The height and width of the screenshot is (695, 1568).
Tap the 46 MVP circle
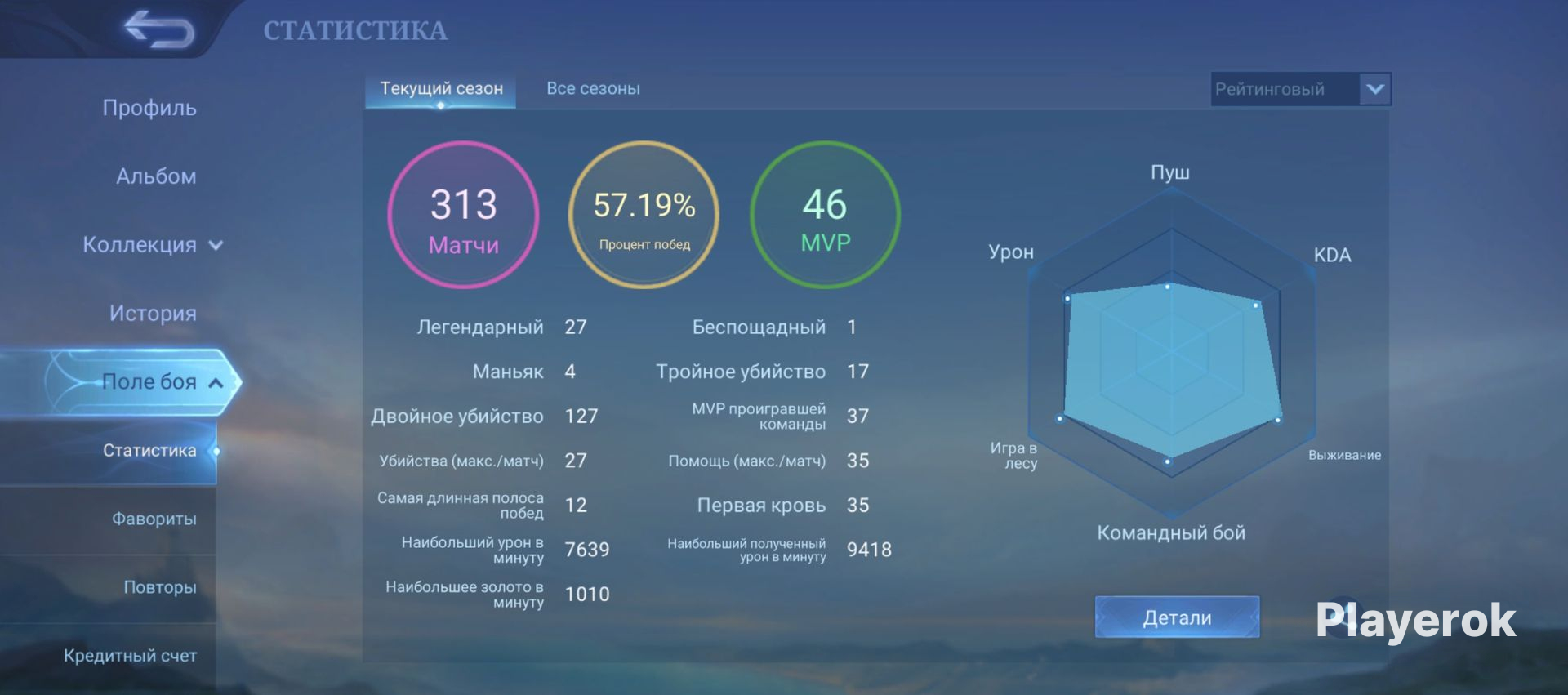pyautogui.click(x=825, y=215)
